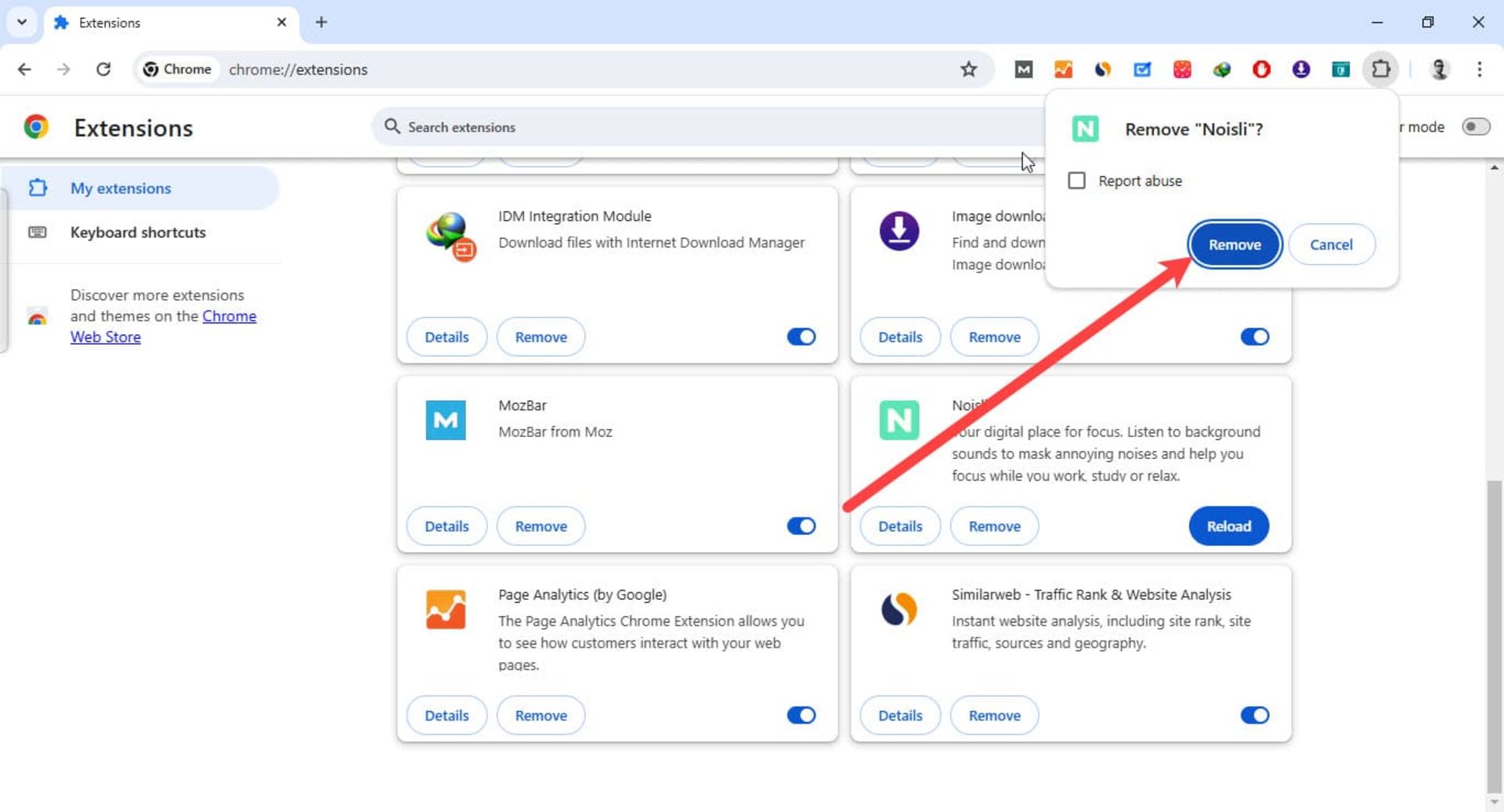Open Details for IDM Integration Module
The image size is (1504, 812).
pyautogui.click(x=446, y=337)
